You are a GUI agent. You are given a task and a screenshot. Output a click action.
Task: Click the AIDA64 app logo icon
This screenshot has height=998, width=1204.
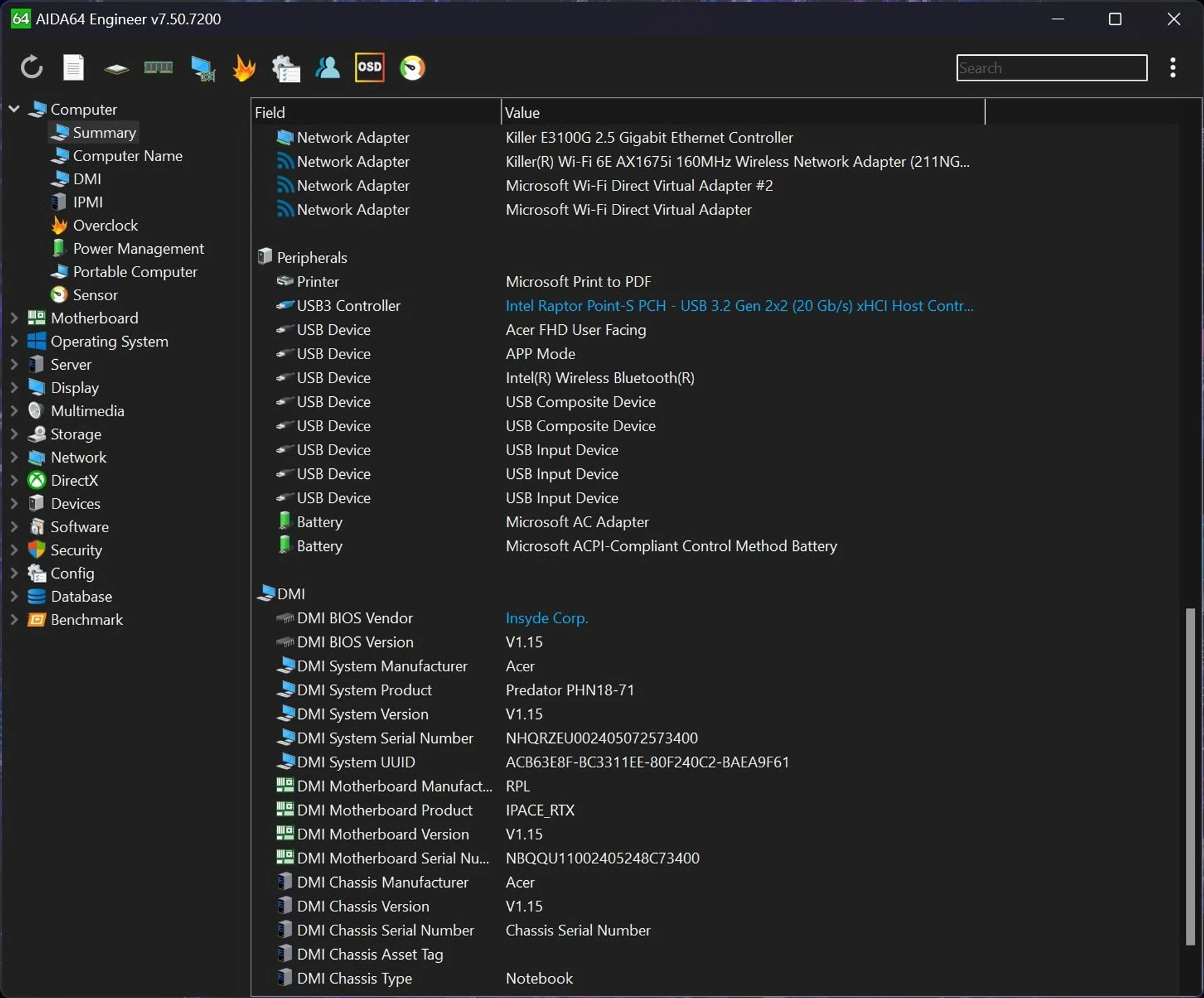pyautogui.click(x=20, y=19)
